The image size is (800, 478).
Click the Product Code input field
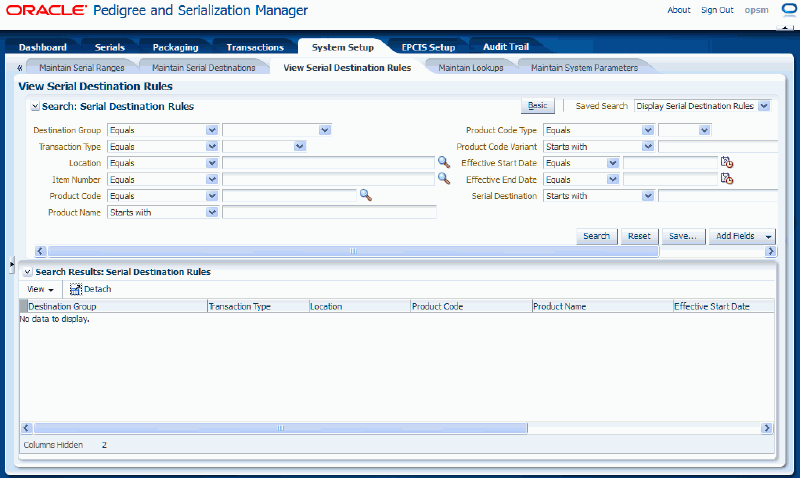point(289,196)
